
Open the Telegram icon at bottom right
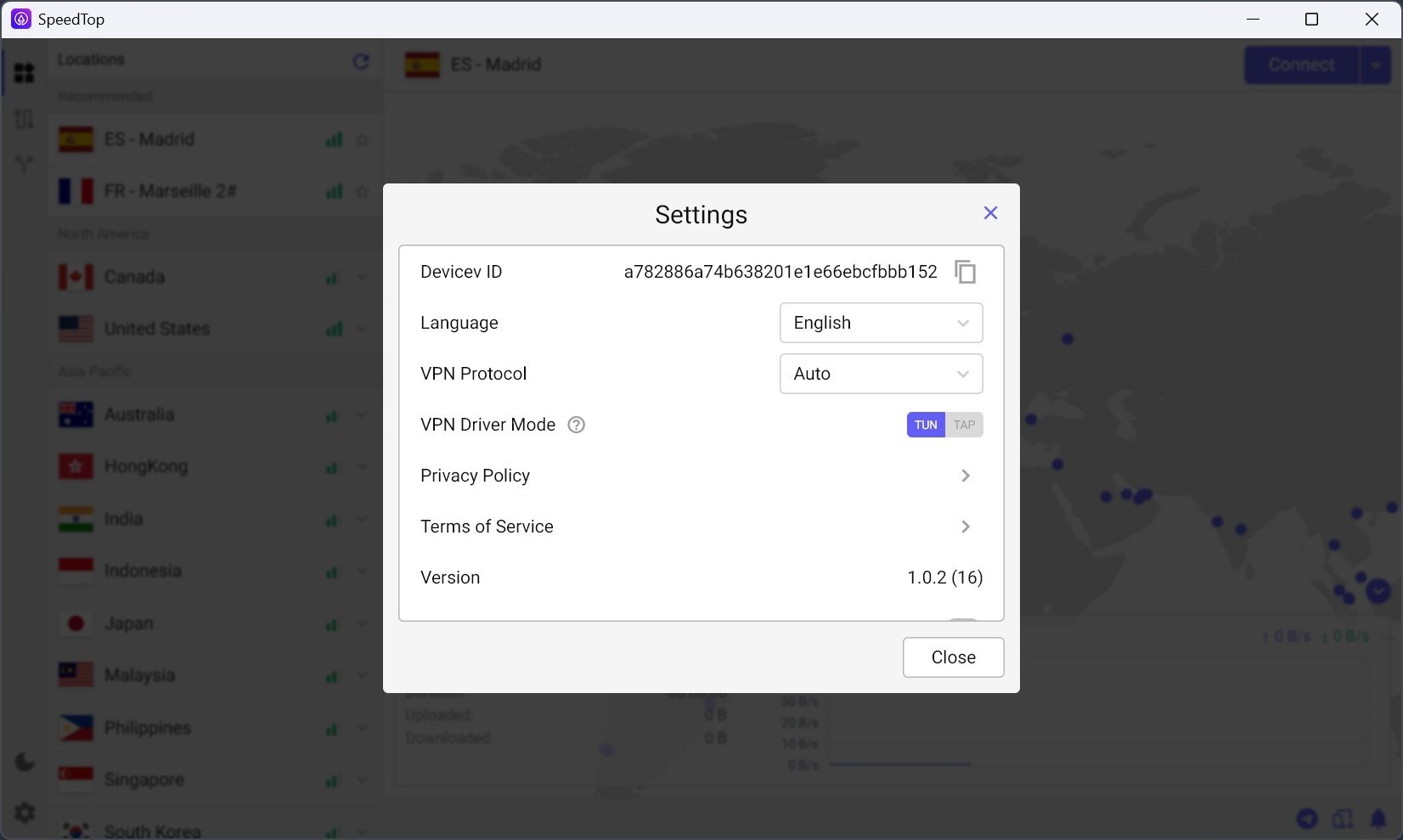point(1307,819)
